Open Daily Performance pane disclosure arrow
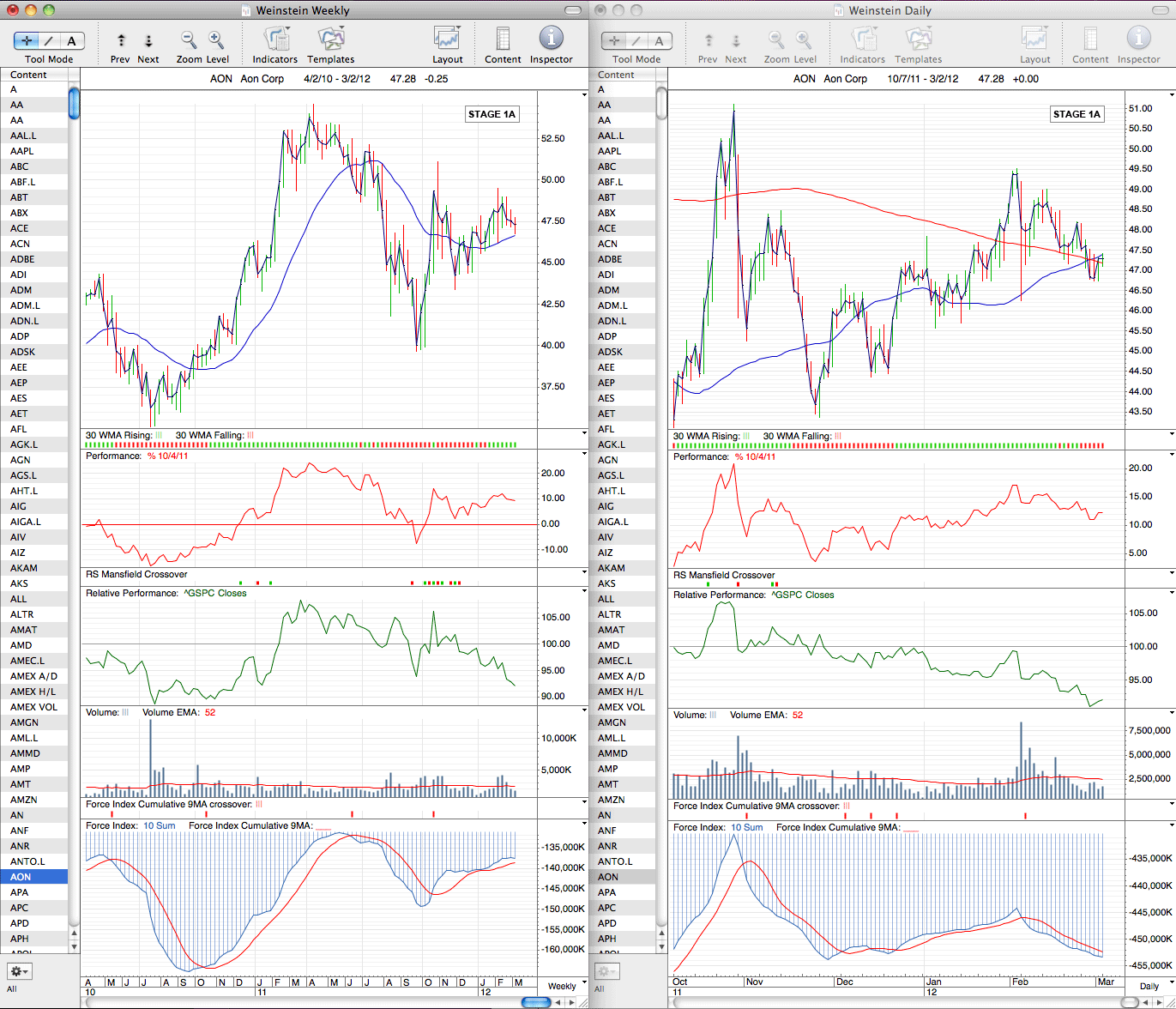Image resolution: width=1176 pixels, height=1009 pixels. coord(1172,456)
